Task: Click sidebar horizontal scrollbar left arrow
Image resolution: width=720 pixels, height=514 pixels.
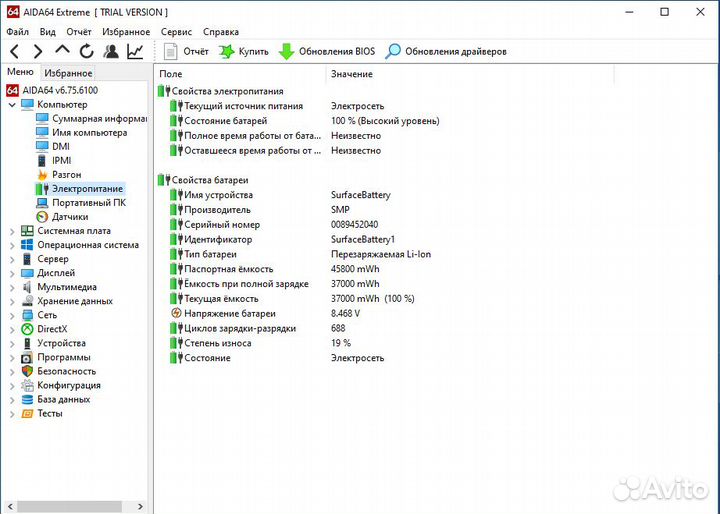Action: [10, 507]
